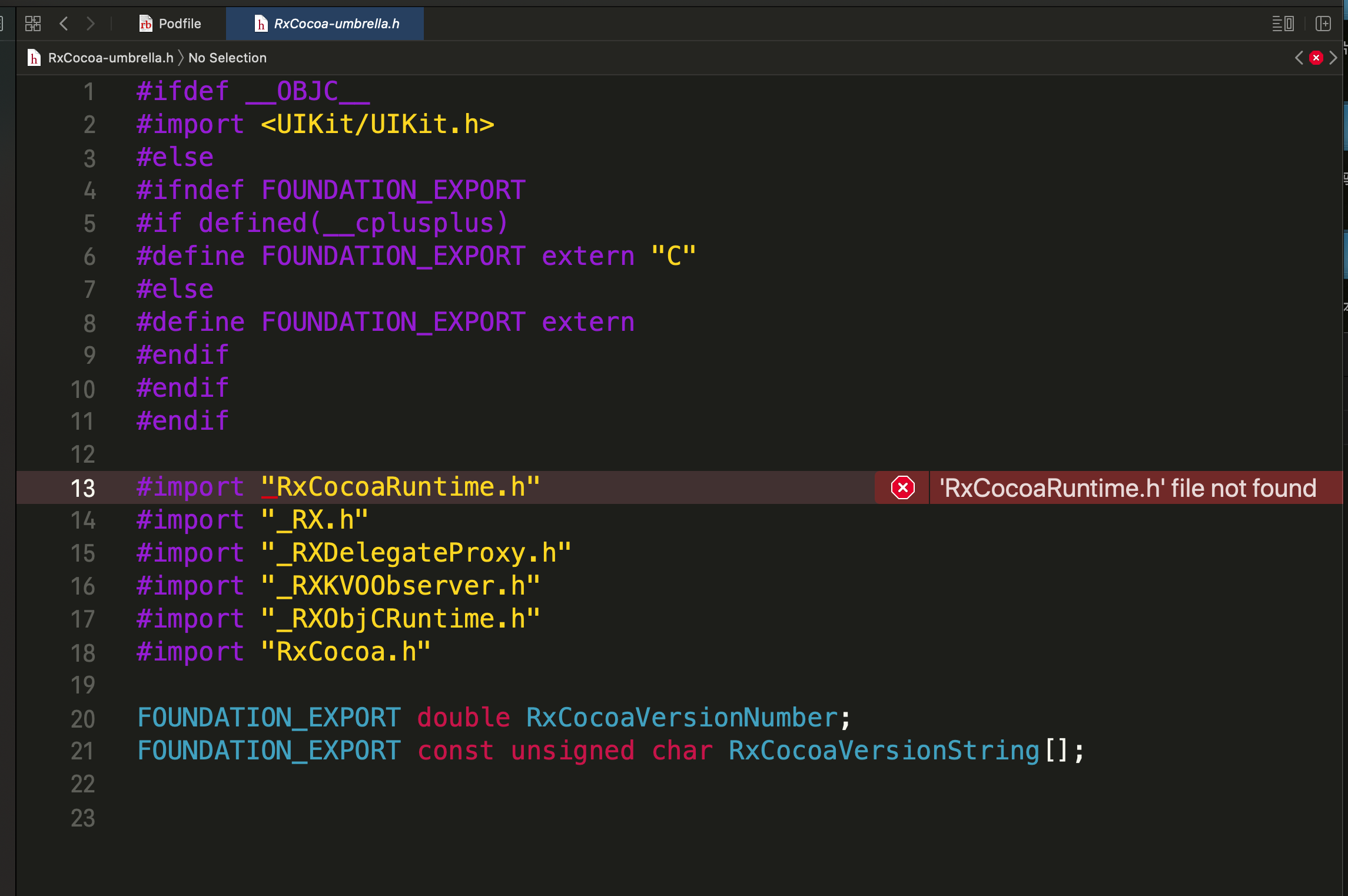The width and height of the screenshot is (1348, 896).
Task: Click the unsigned keyword on line 21
Action: click(573, 751)
